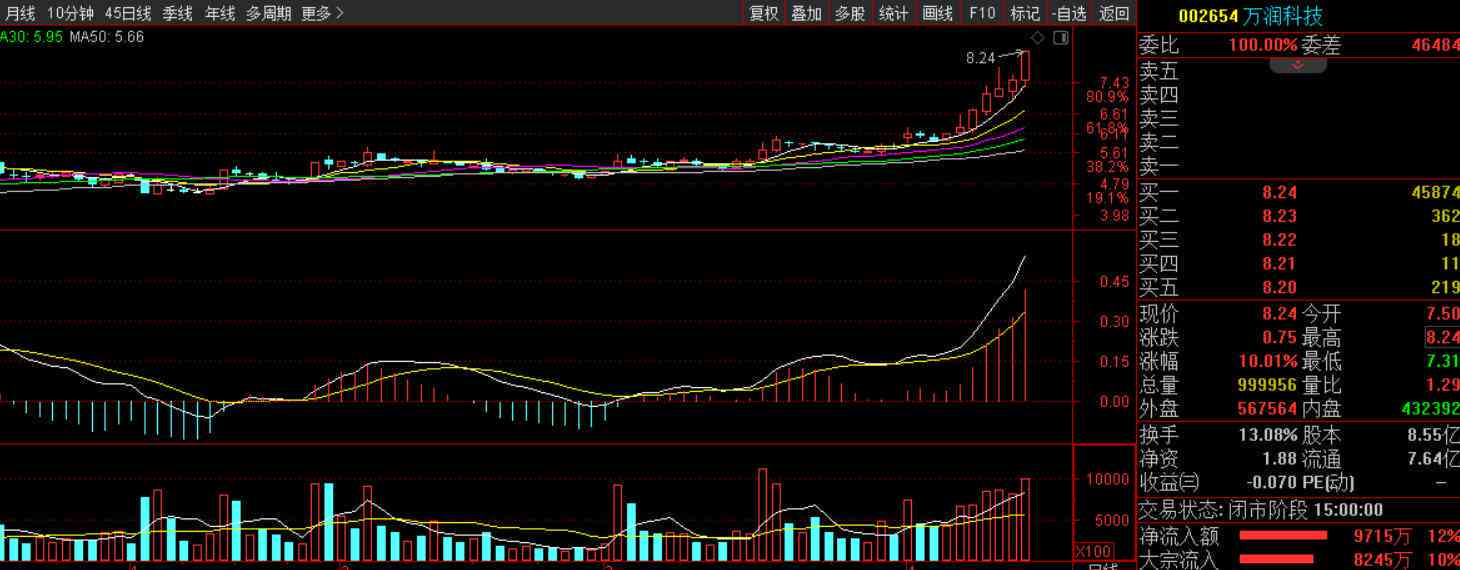This screenshot has height=570, width=1460.
Task: Expand the red double-chevron under 委差
Action: click(x=1298, y=64)
